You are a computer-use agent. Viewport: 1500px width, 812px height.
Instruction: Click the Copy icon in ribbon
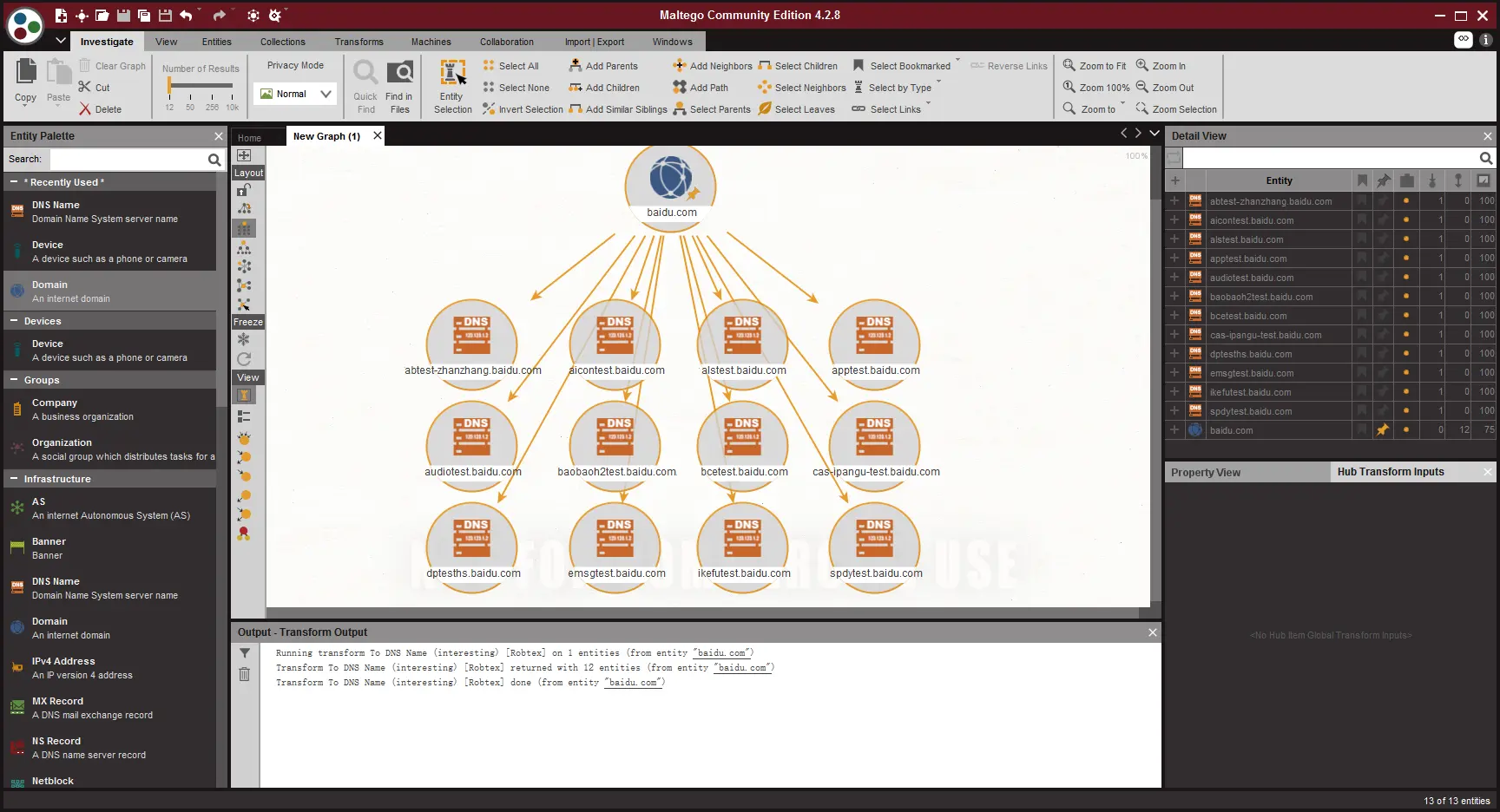[26, 73]
